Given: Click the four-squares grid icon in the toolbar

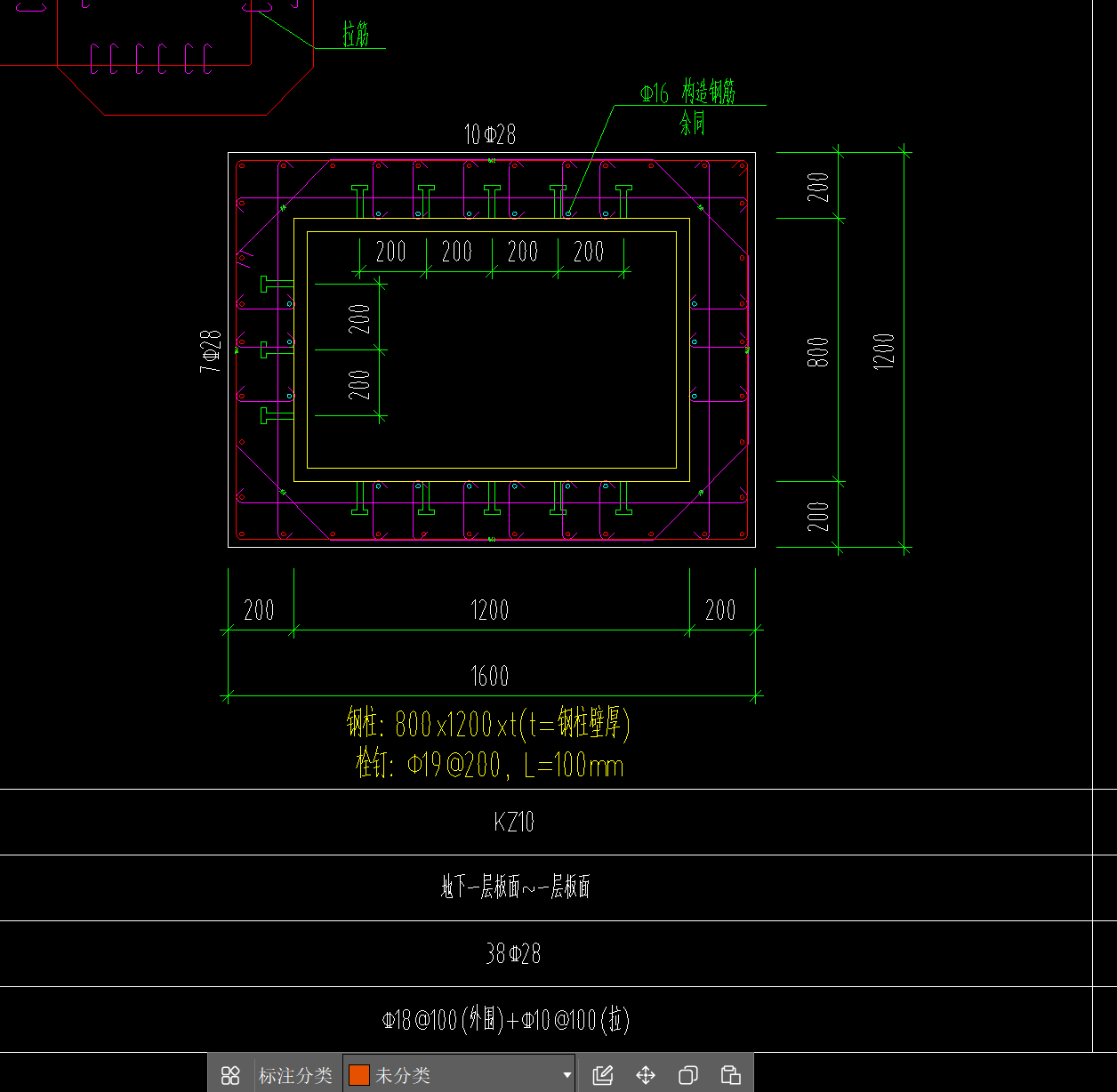Looking at the screenshot, I should pyautogui.click(x=230, y=1075).
